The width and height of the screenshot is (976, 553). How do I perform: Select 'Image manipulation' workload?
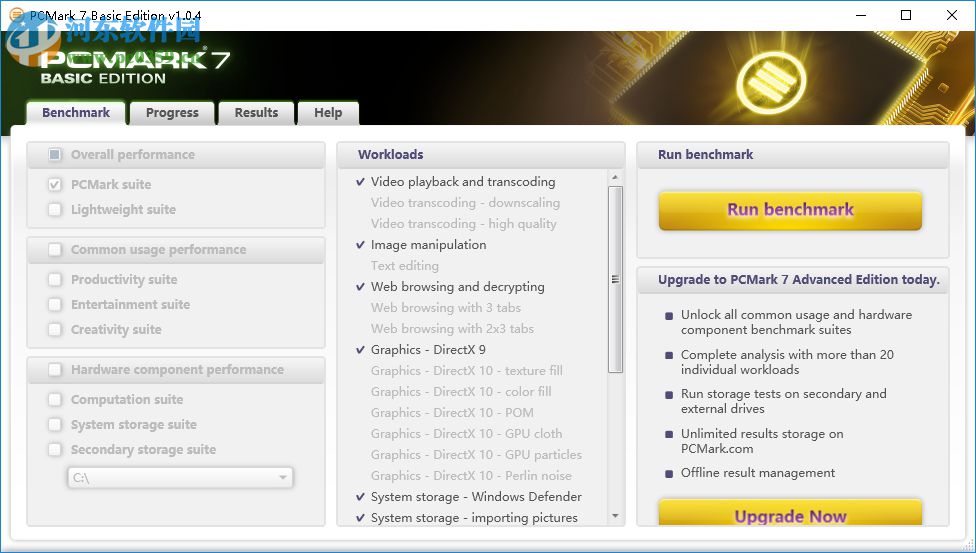[x=428, y=245]
